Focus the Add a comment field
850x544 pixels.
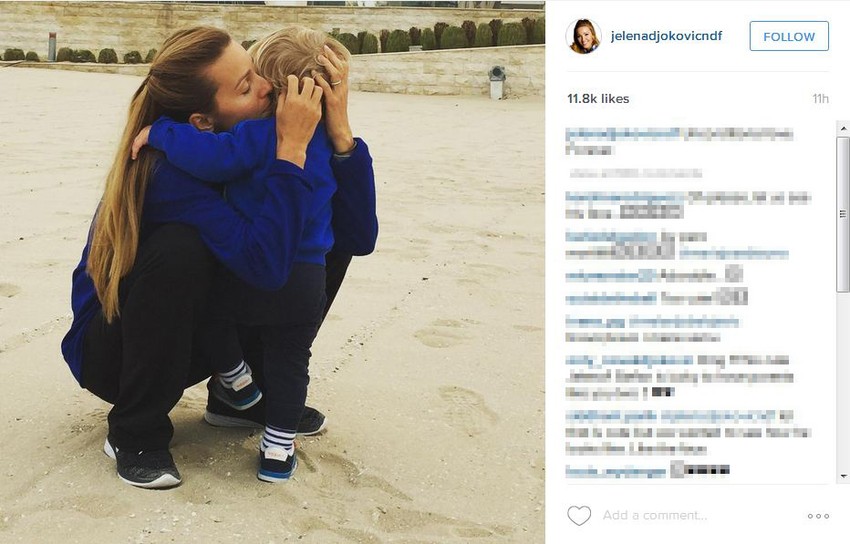699,515
